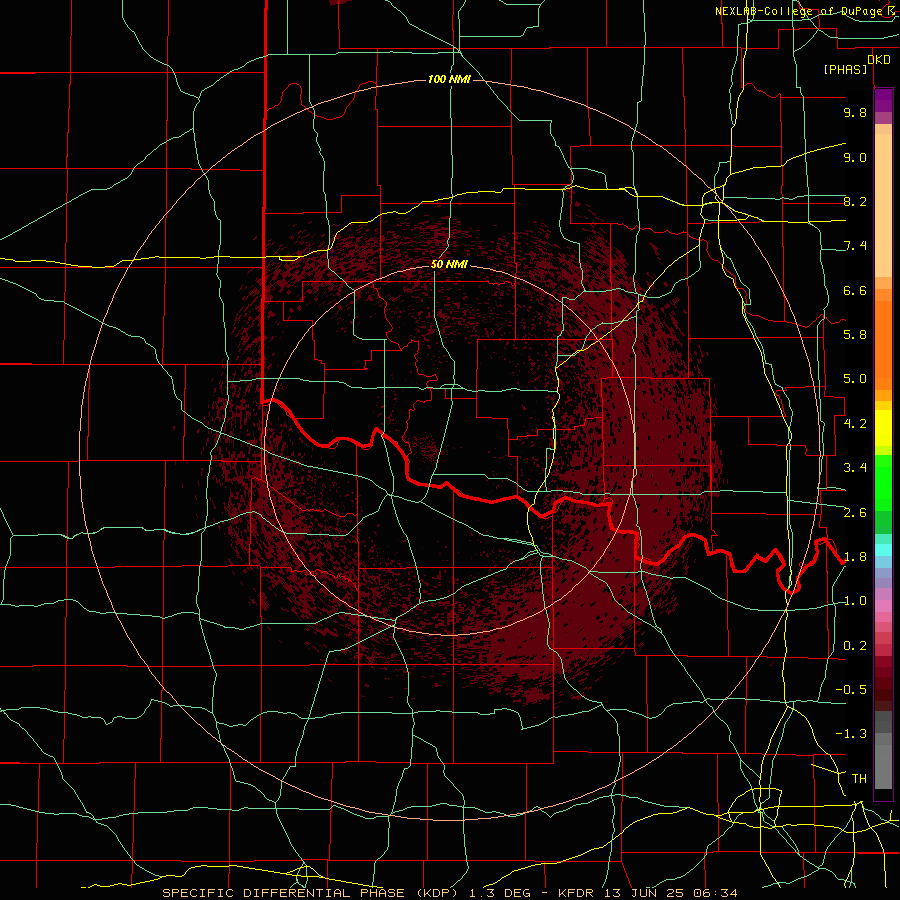Image resolution: width=900 pixels, height=900 pixels.
Task: Click the 3.4 scale value
Action: tap(855, 467)
